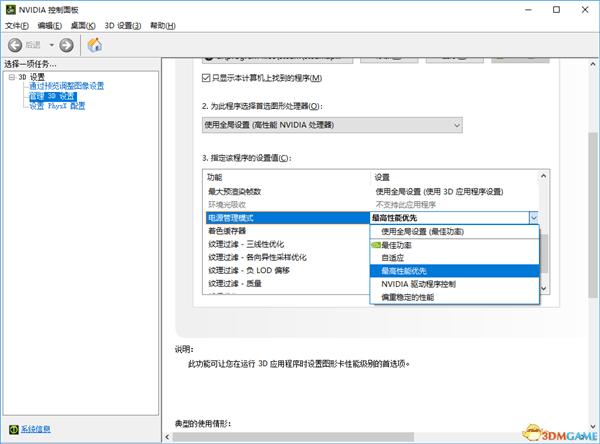Select 设置 PhysX 配置 in the task tree
Screen dimensions: 600x444
tap(57, 106)
